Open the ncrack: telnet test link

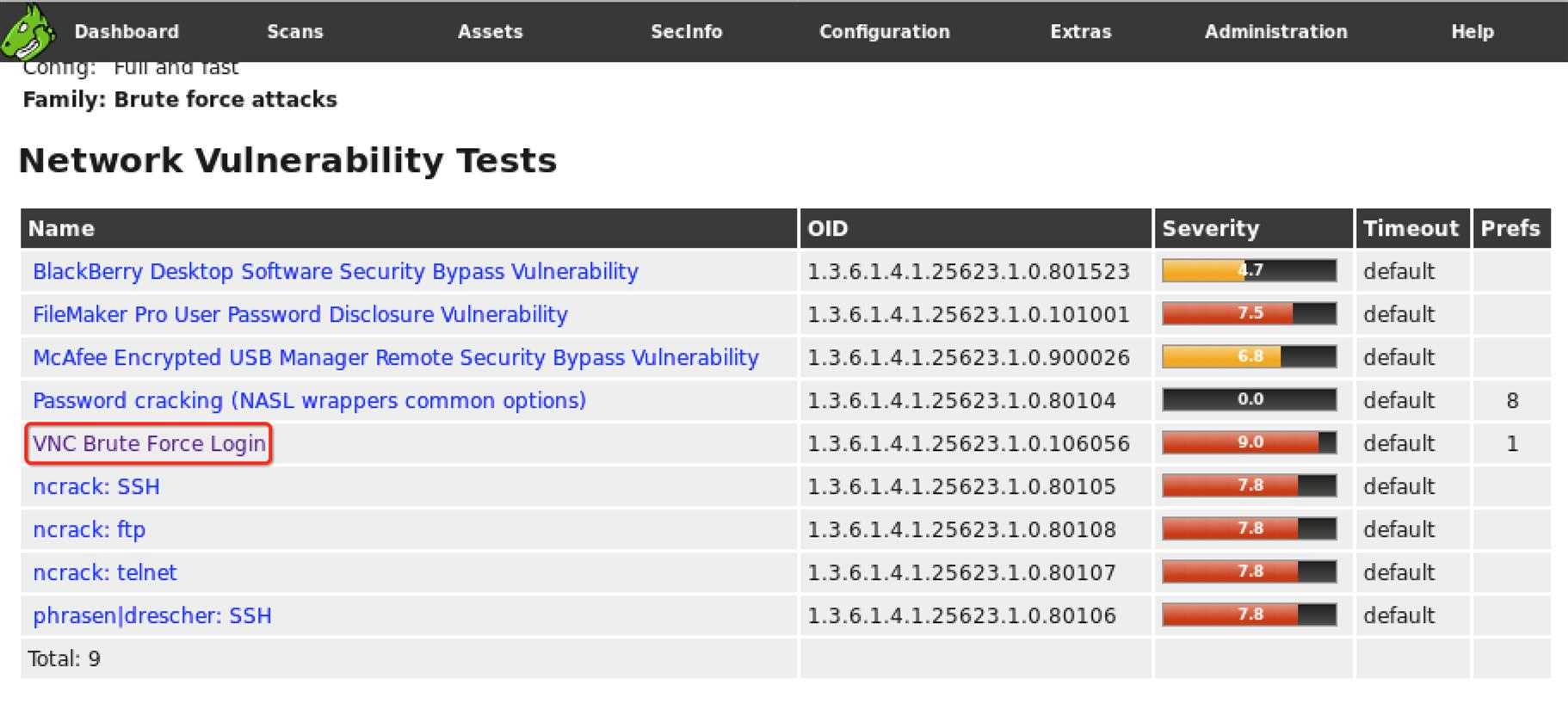(105, 572)
